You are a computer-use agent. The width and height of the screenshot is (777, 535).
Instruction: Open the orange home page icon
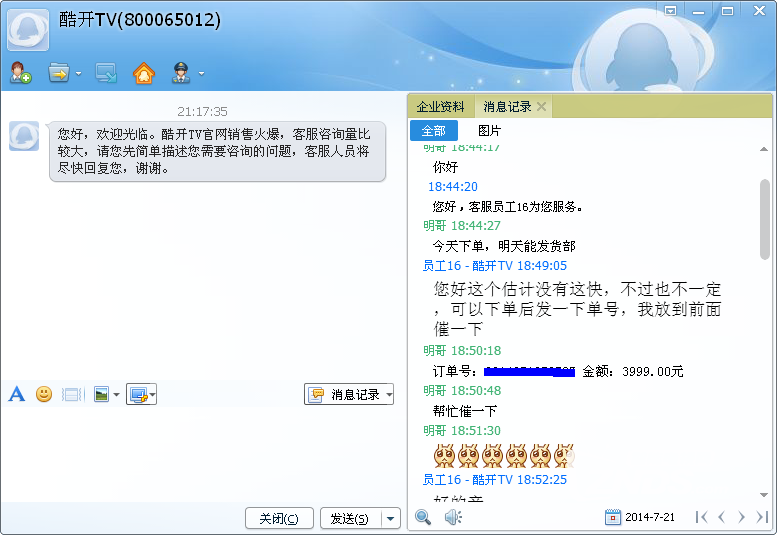pyautogui.click(x=144, y=73)
